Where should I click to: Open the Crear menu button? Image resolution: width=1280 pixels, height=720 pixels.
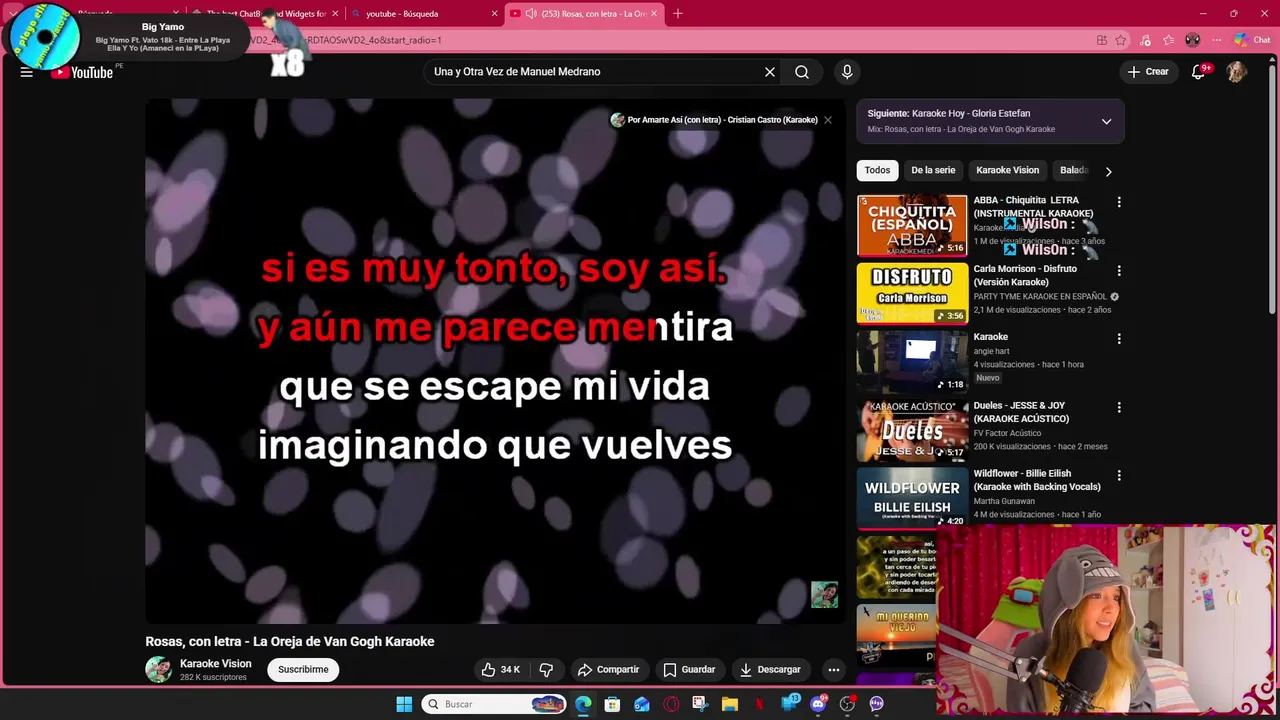point(1148,72)
